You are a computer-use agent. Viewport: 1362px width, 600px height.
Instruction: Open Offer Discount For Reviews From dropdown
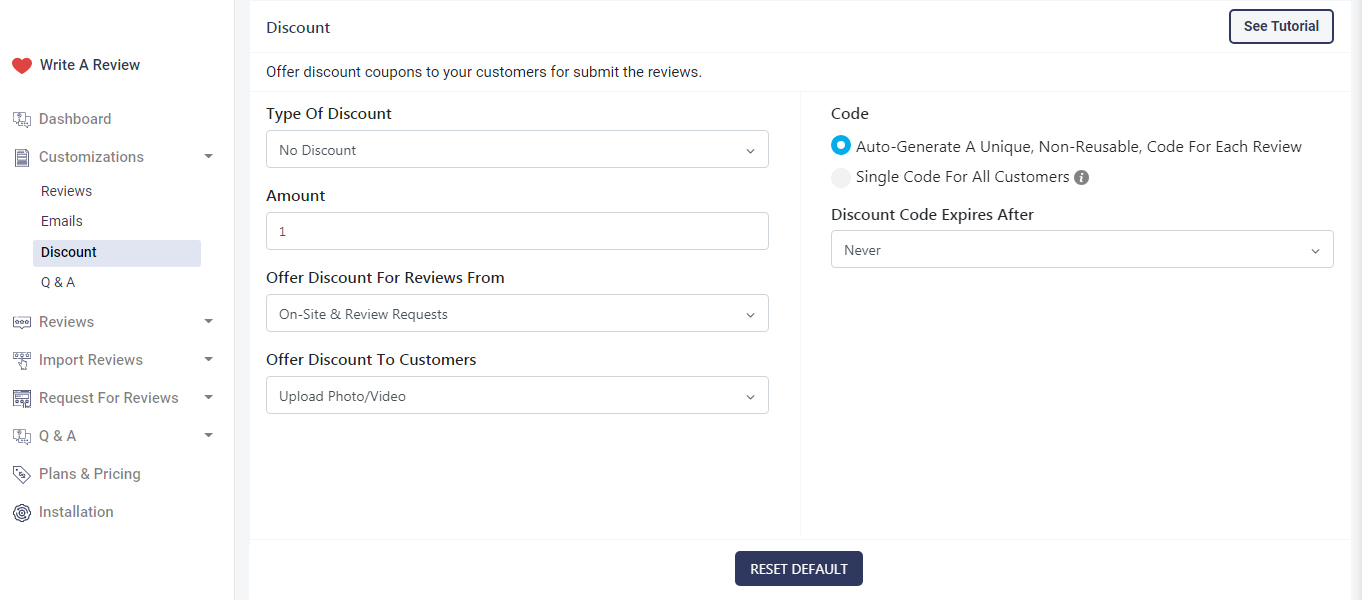517,314
